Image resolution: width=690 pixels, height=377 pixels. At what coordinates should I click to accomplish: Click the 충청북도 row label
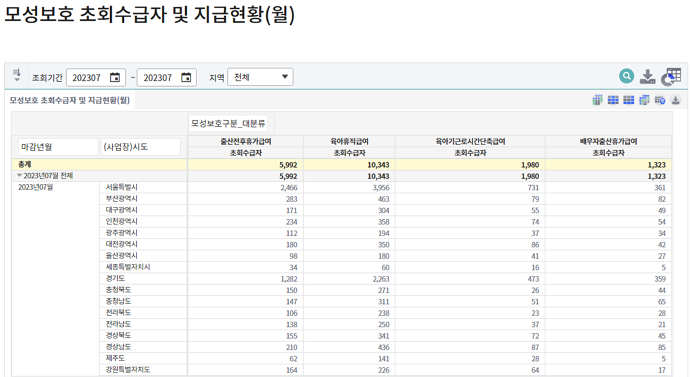coord(118,290)
